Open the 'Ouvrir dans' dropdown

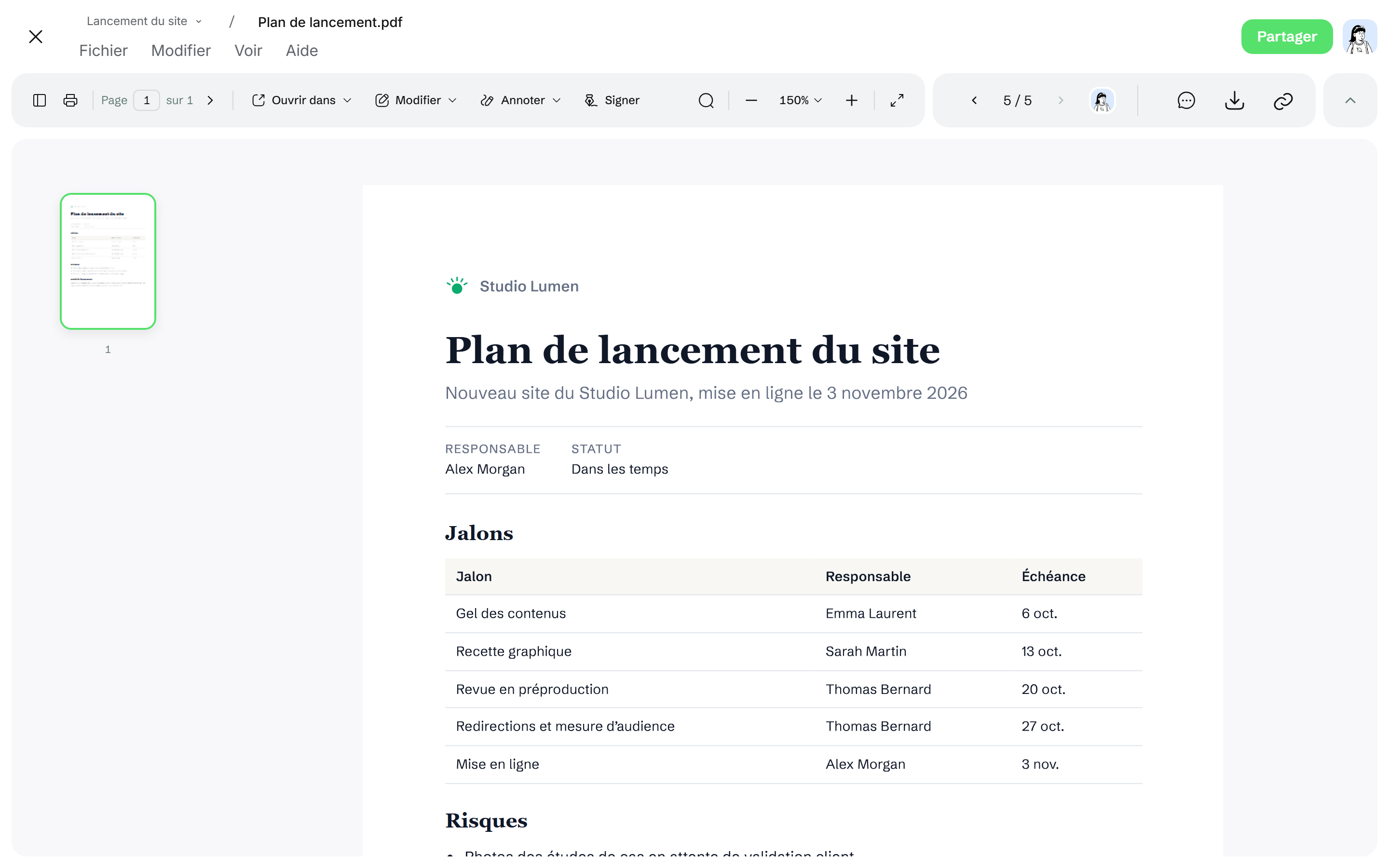click(x=302, y=100)
